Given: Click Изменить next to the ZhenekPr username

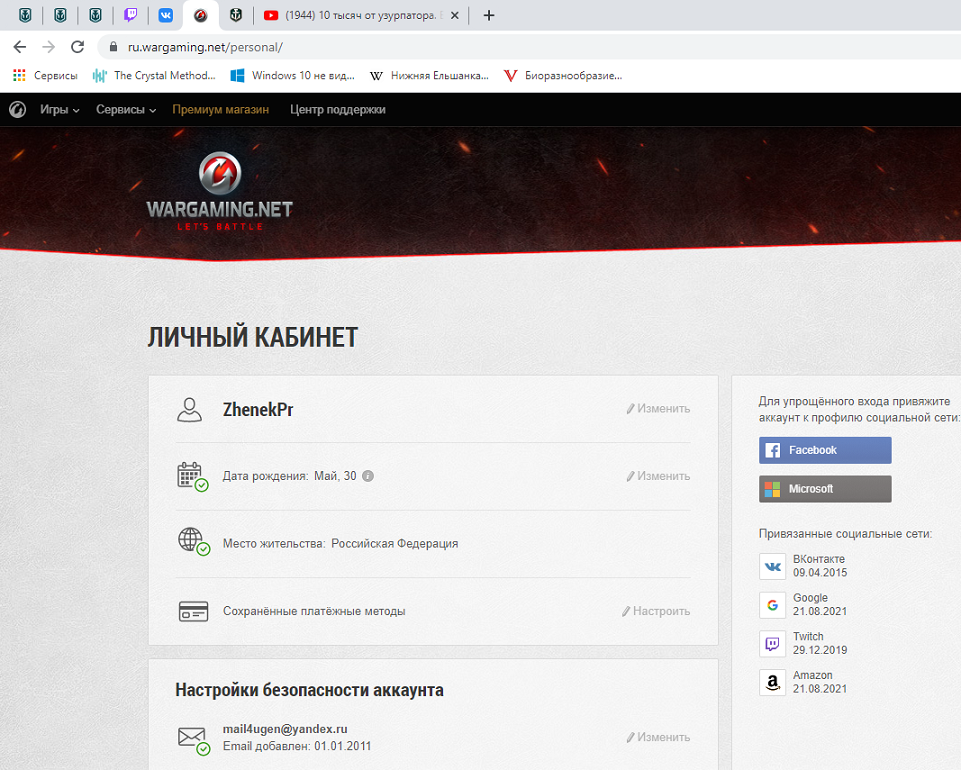Looking at the screenshot, I should tap(658, 409).
